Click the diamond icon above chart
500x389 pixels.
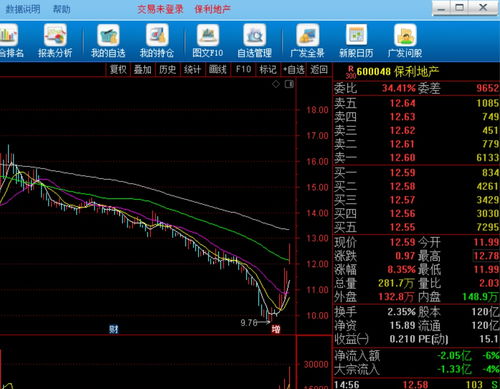tap(276, 84)
